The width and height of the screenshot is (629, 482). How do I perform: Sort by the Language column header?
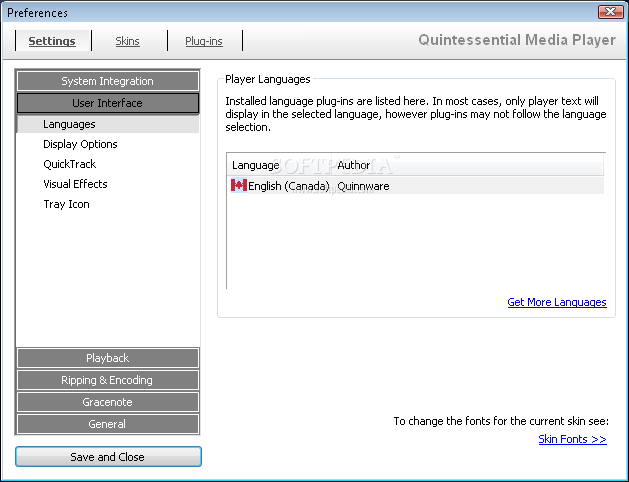280,165
